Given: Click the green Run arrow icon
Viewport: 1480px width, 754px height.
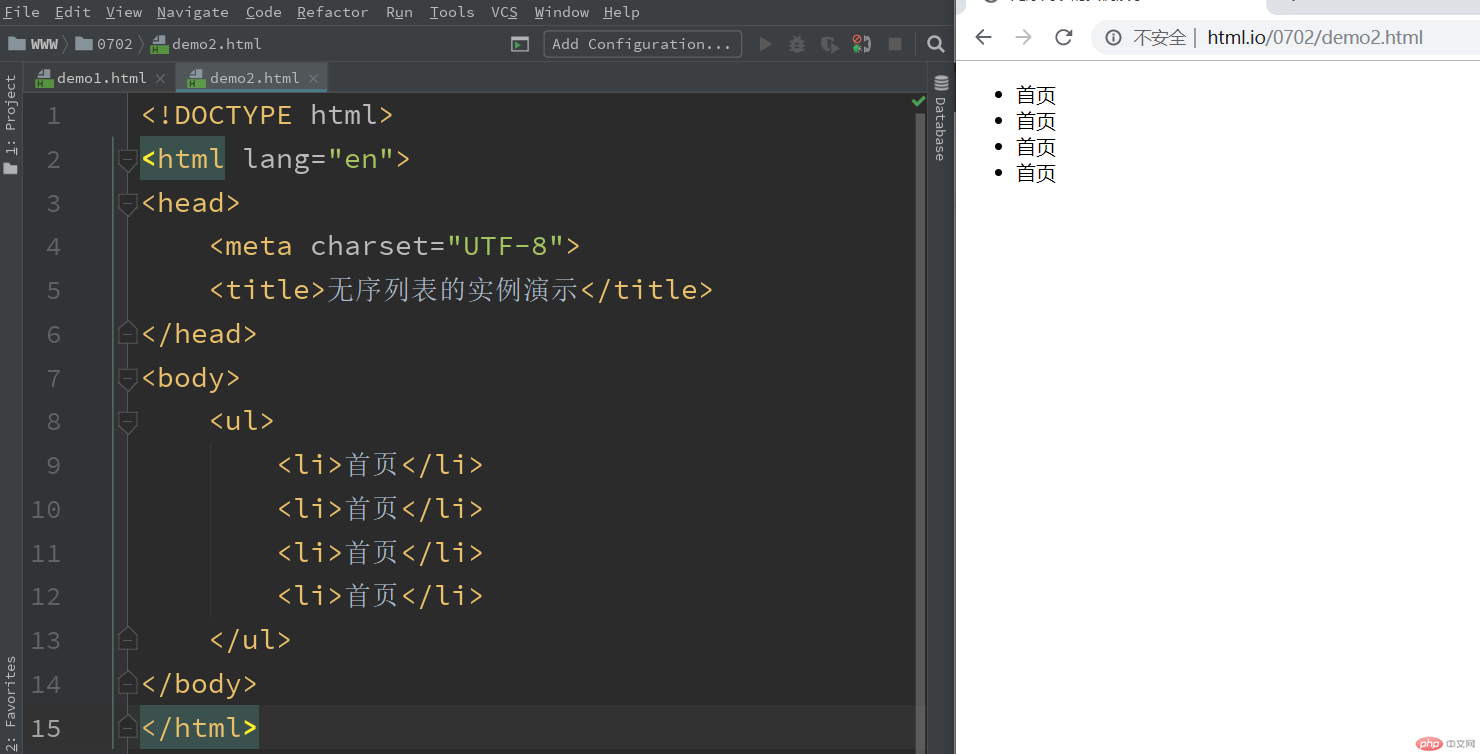Looking at the screenshot, I should click(x=766, y=44).
